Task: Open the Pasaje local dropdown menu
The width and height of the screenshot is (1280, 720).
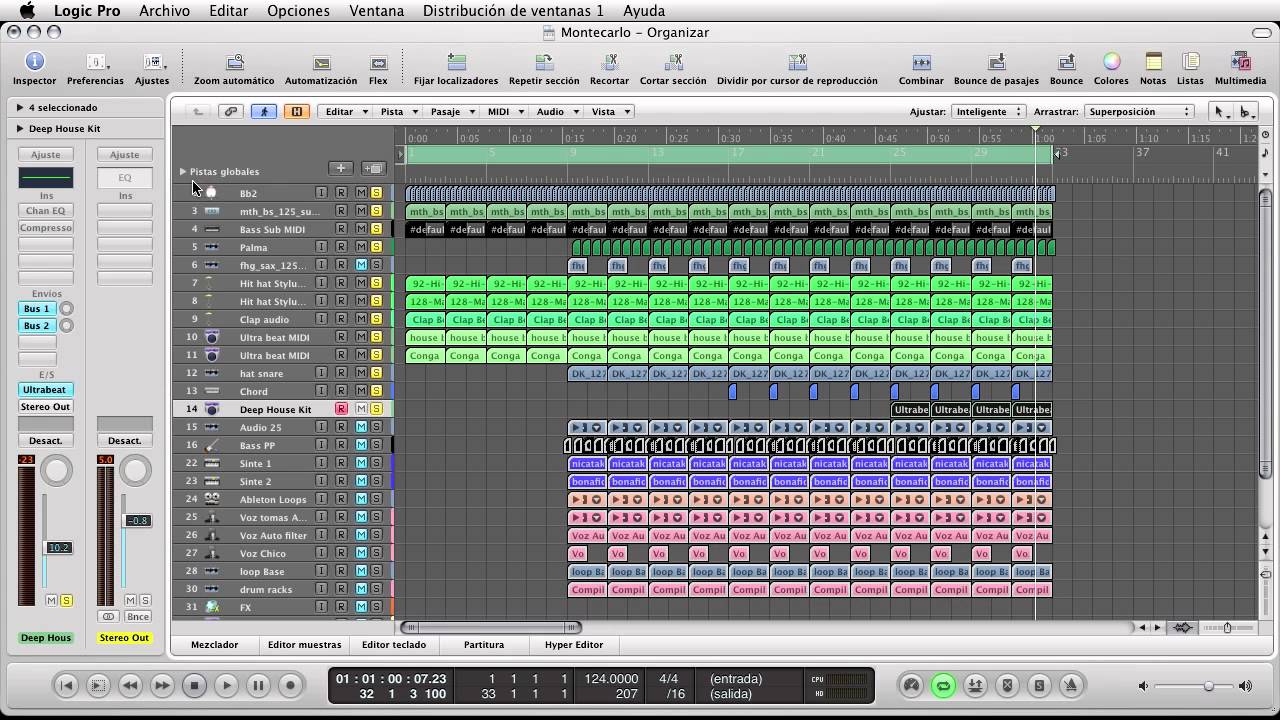Action: pyautogui.click(x=452, y=112)
